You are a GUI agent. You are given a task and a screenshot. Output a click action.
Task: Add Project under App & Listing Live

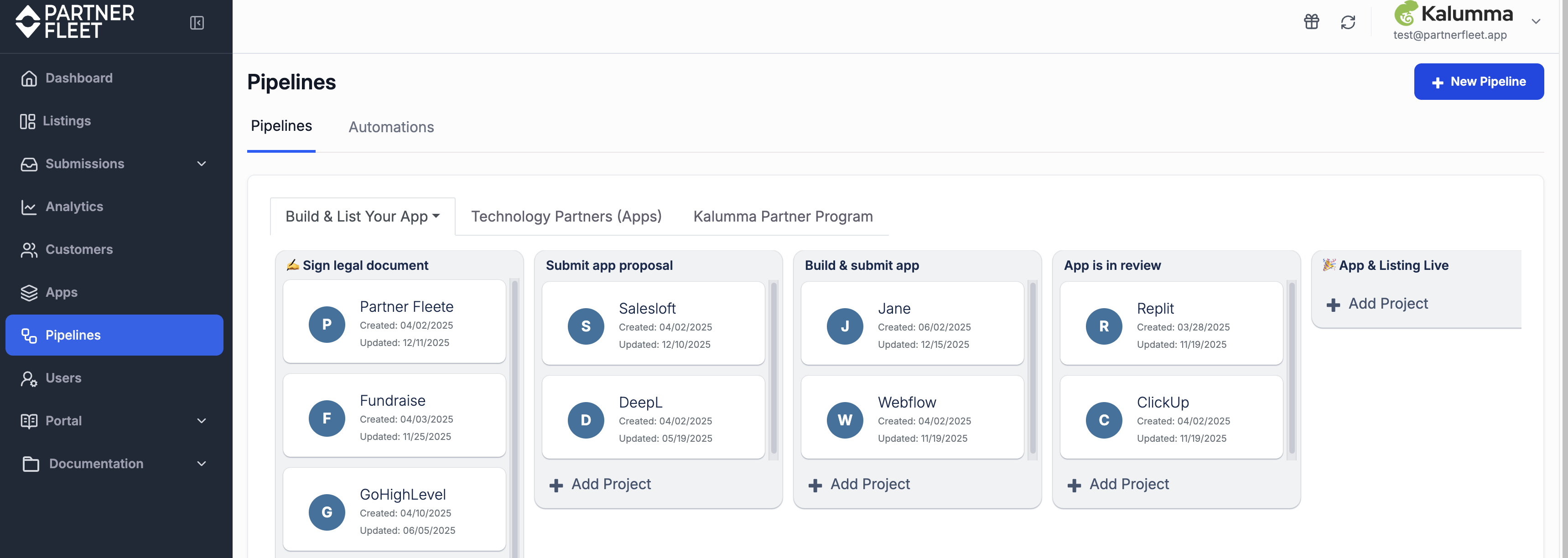click(x=1377, y=304)
